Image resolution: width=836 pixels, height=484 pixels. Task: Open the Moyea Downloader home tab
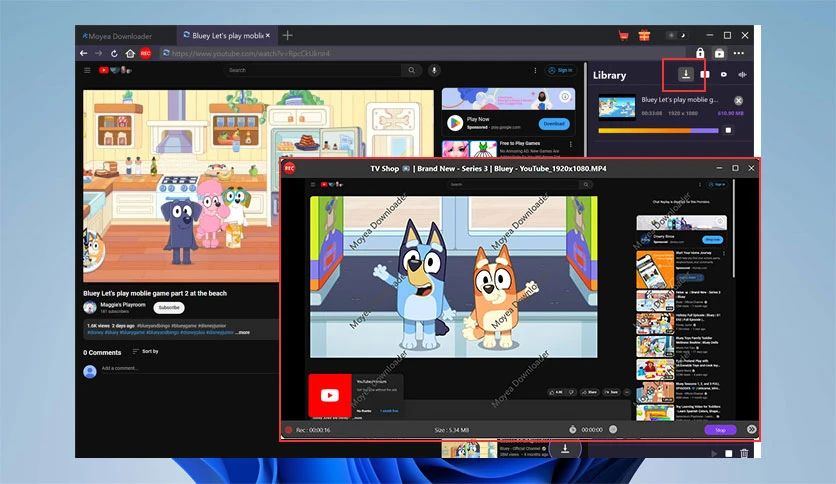117,36
